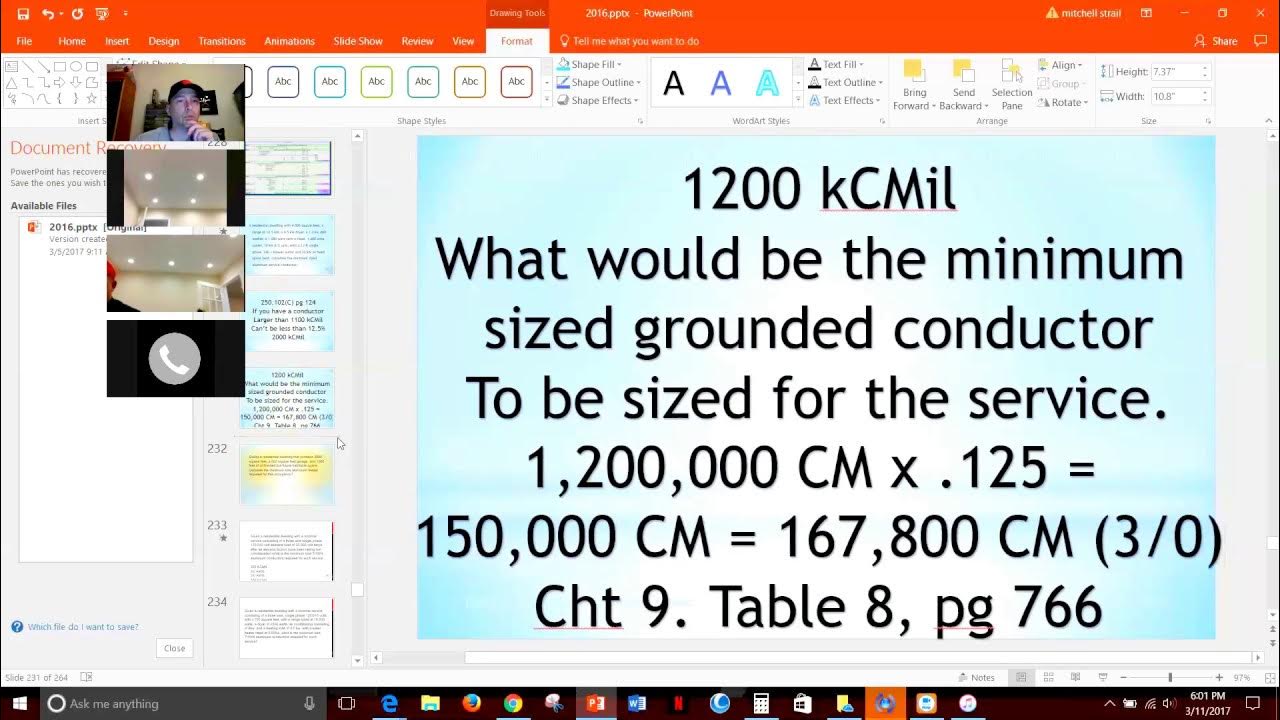Go to the Slide Show tab

(x=358, y=41)
